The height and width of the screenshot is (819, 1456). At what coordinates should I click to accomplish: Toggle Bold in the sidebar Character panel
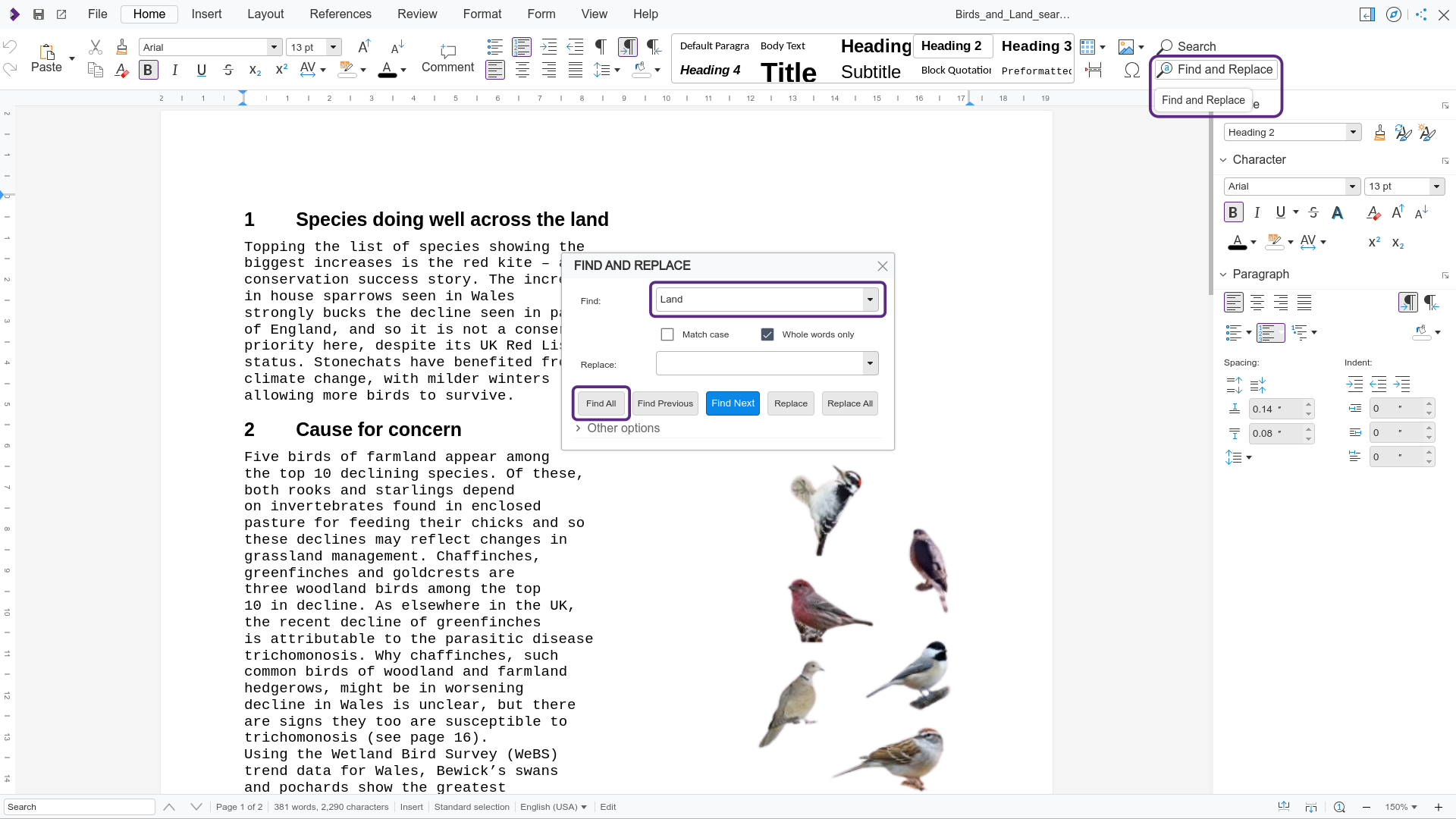(1233, 212)
